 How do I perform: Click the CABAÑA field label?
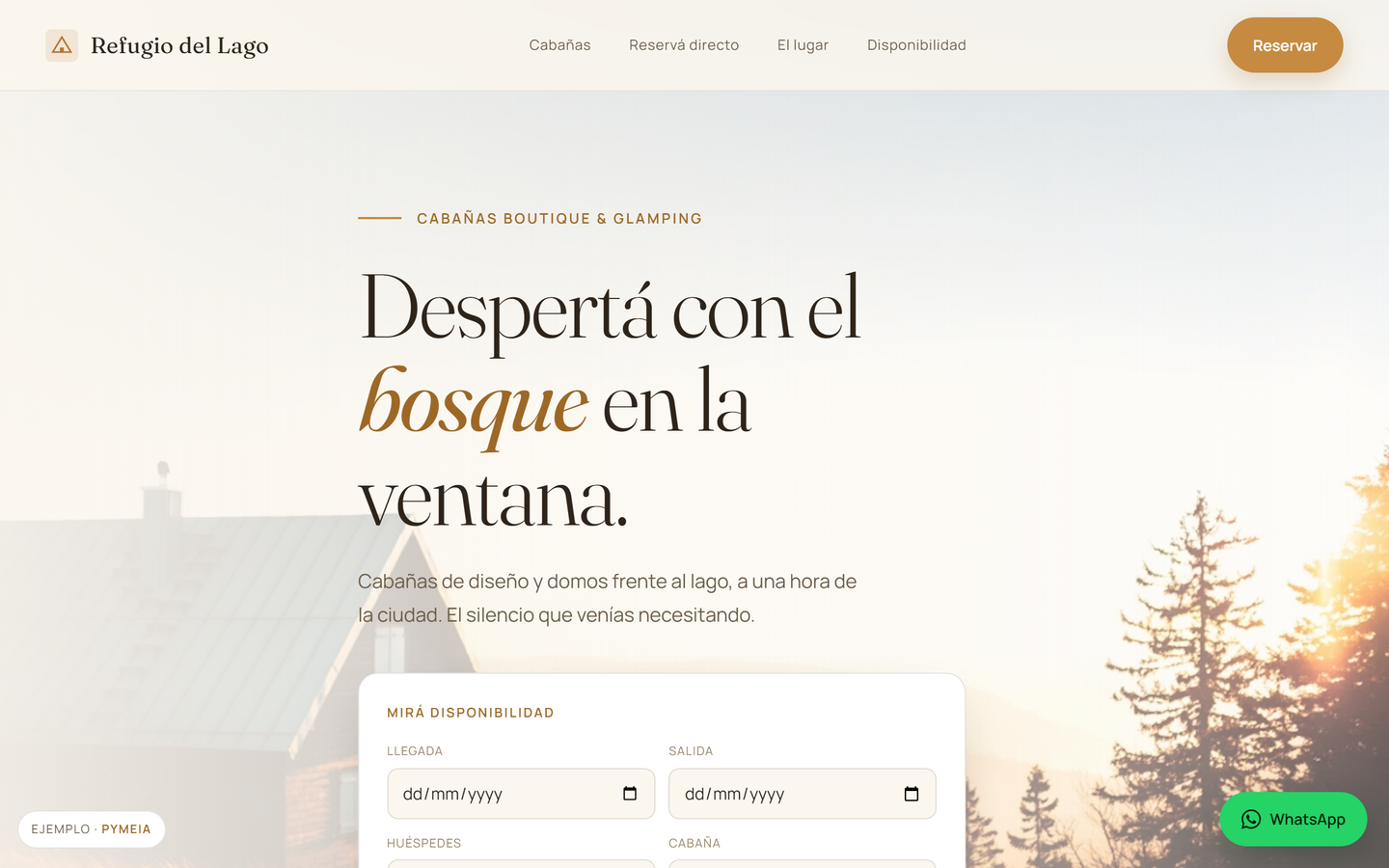click(694, 843)
